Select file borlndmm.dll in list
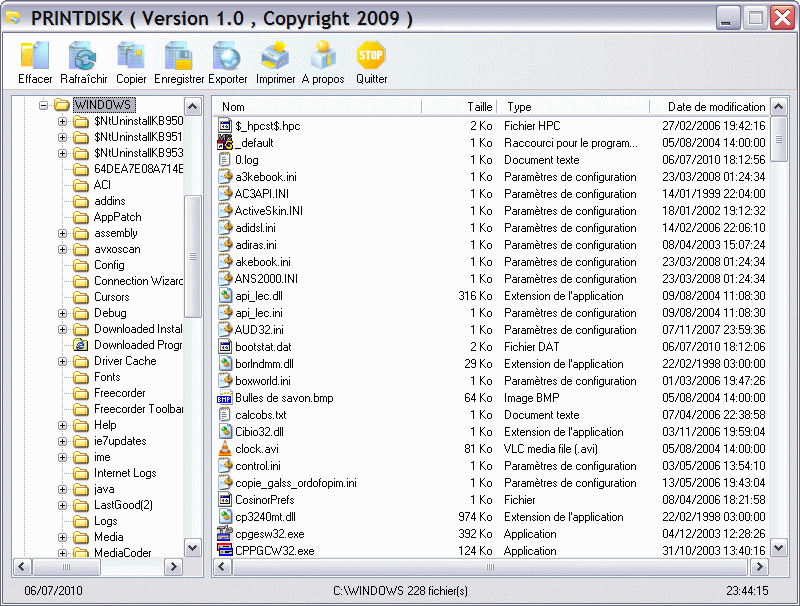Image resolution: width=800 pixels, height=606 pixels. click(x=264, y=364)
